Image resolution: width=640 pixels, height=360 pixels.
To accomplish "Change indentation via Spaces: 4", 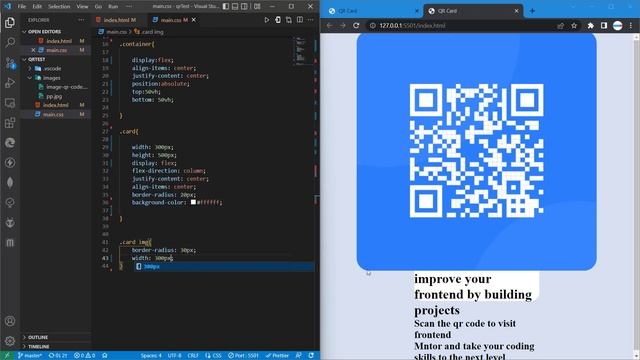I will [x=151, y=356].
